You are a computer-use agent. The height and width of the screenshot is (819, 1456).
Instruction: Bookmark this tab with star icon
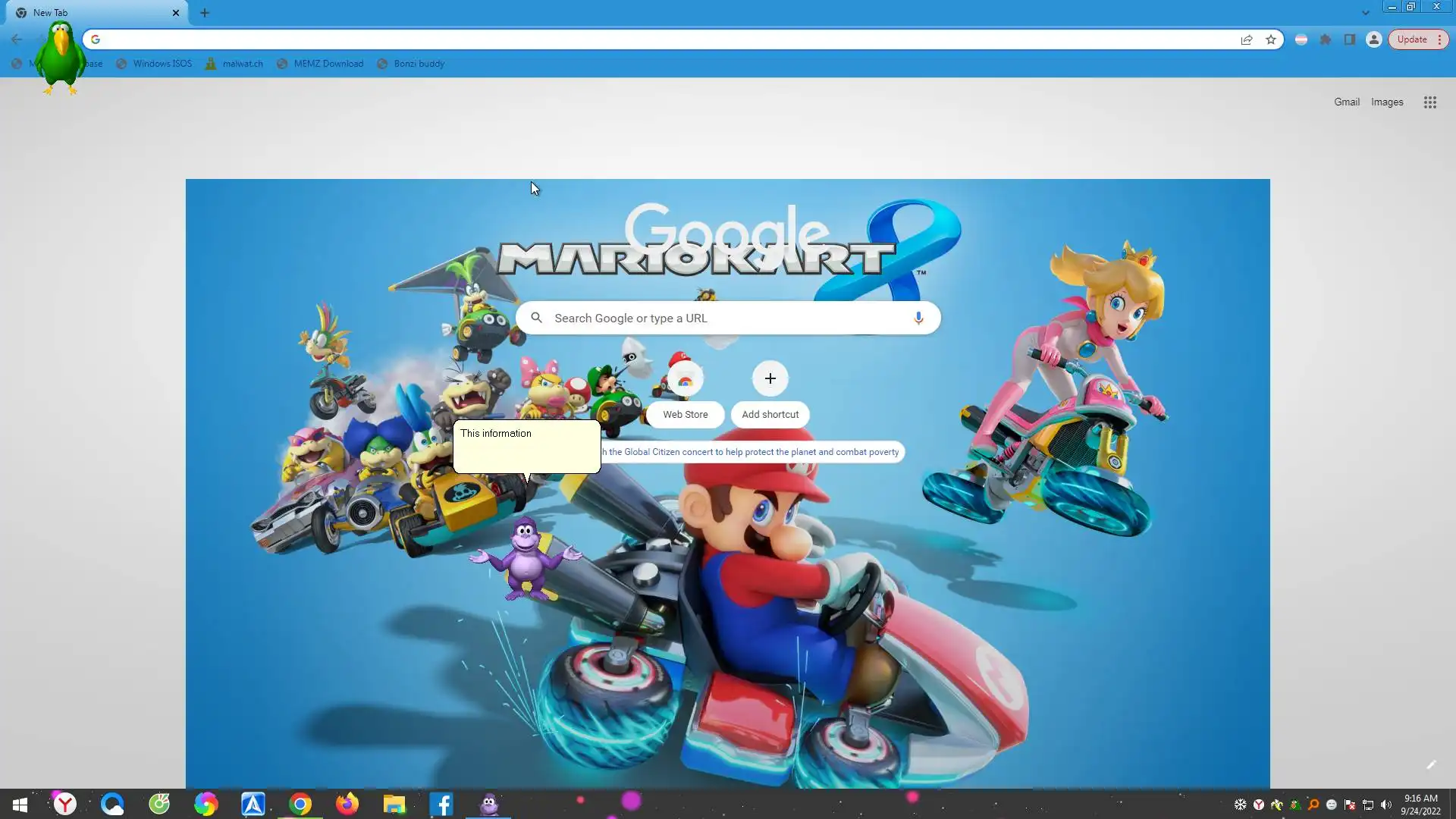tap(1271, 39)
